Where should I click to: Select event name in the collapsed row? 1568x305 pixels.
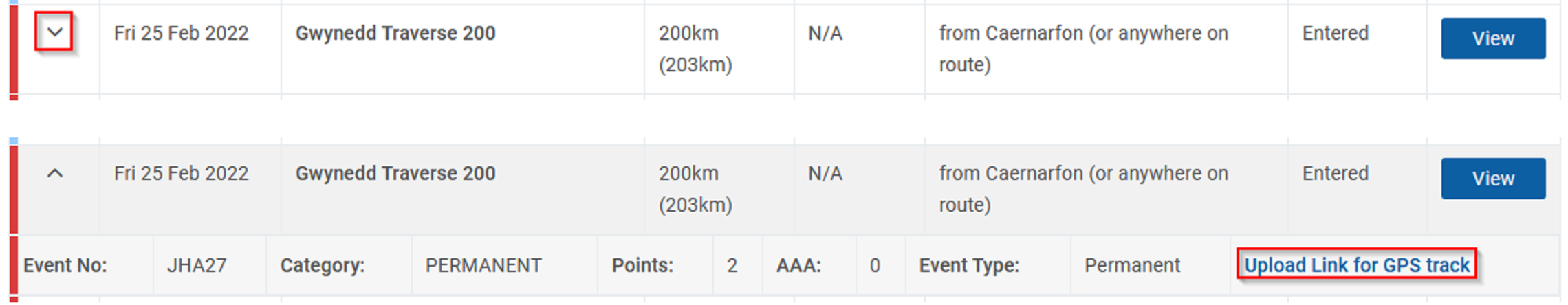(x=395, y=33)
